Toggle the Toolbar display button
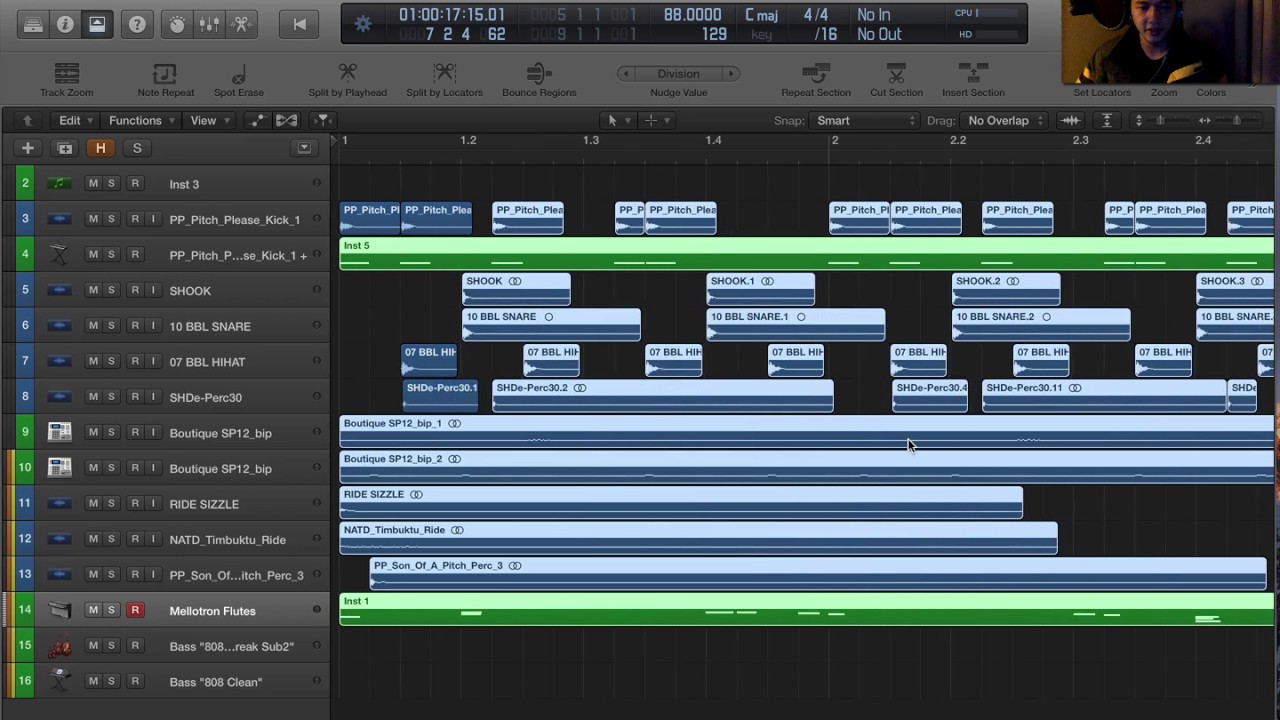 [97, 24]
